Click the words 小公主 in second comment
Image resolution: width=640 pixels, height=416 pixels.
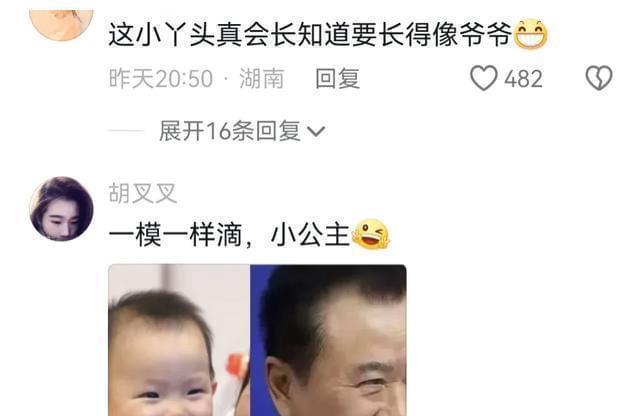(311, 235)
